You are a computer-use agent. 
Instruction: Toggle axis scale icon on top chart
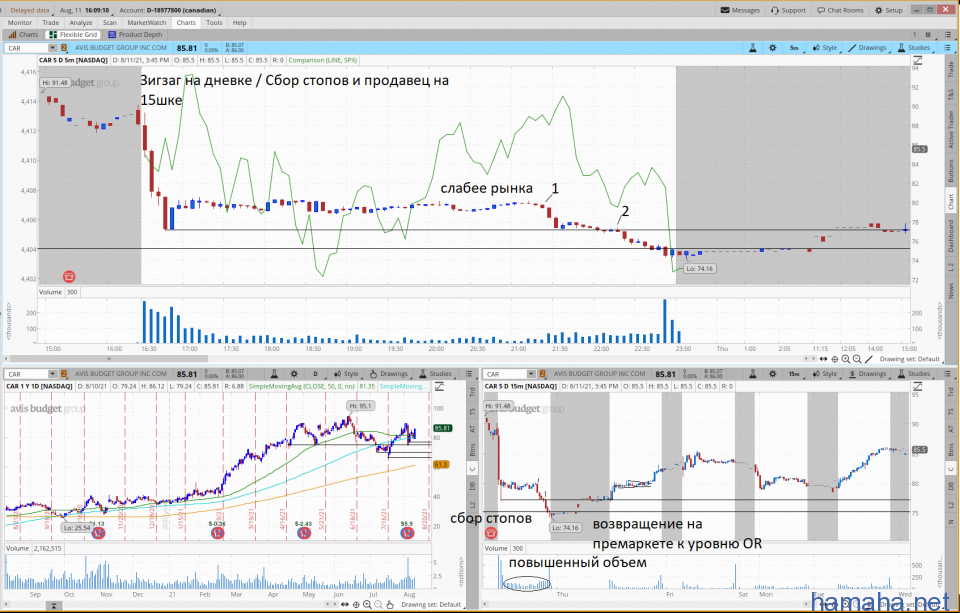pos(918,61)
